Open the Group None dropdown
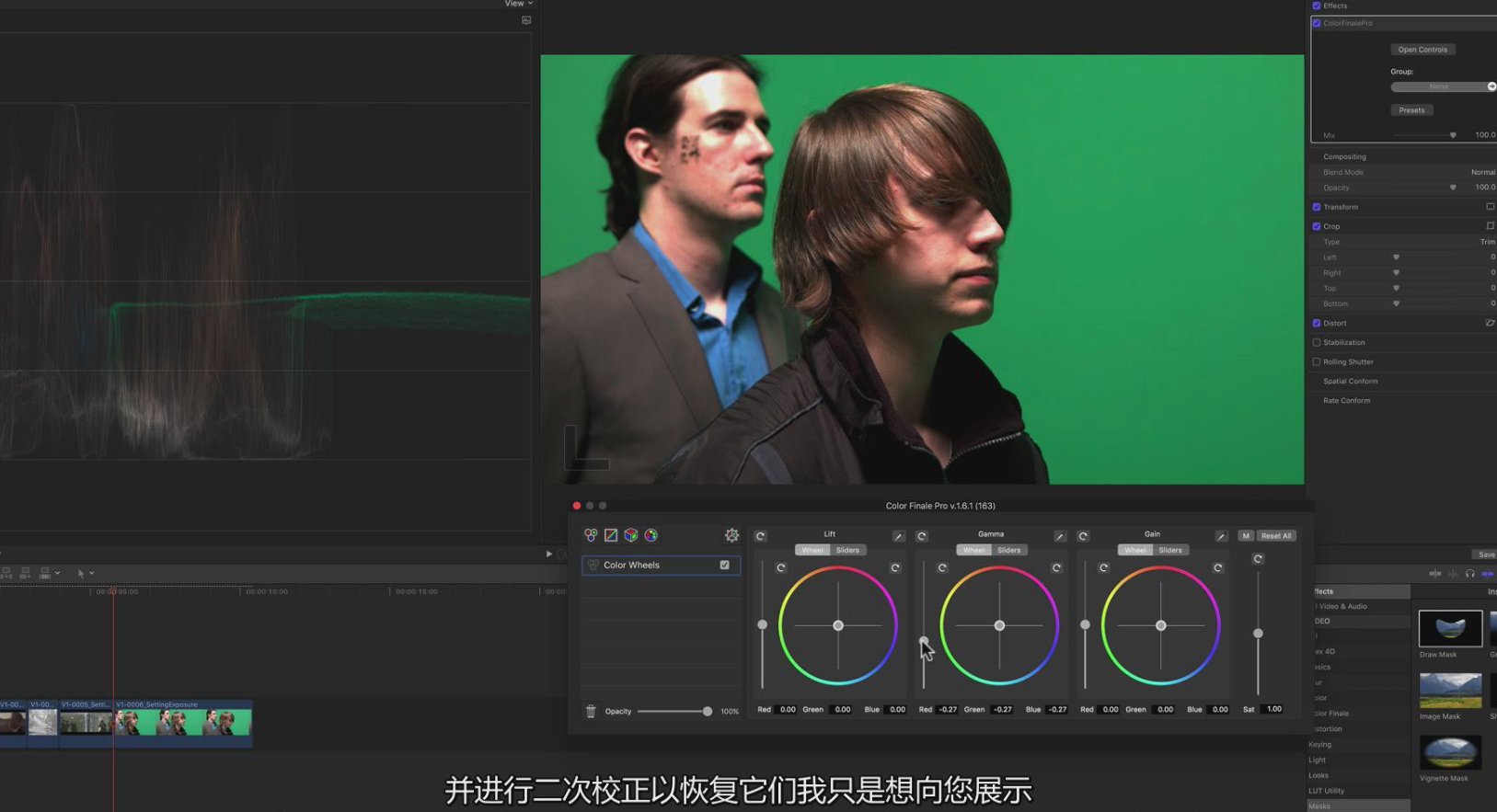The image size is (1497, 812). (x=1443, y=86)
